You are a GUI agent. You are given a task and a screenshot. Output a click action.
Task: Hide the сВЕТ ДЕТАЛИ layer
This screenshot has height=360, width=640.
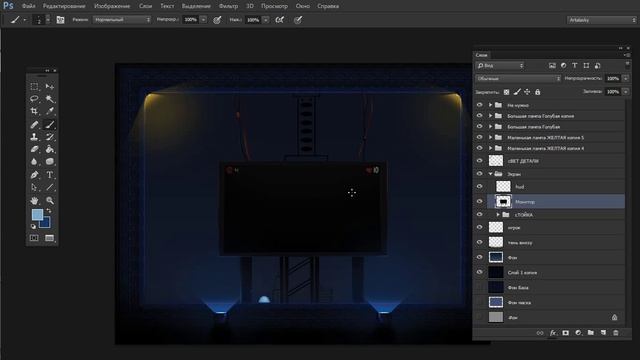pos(480,161)
